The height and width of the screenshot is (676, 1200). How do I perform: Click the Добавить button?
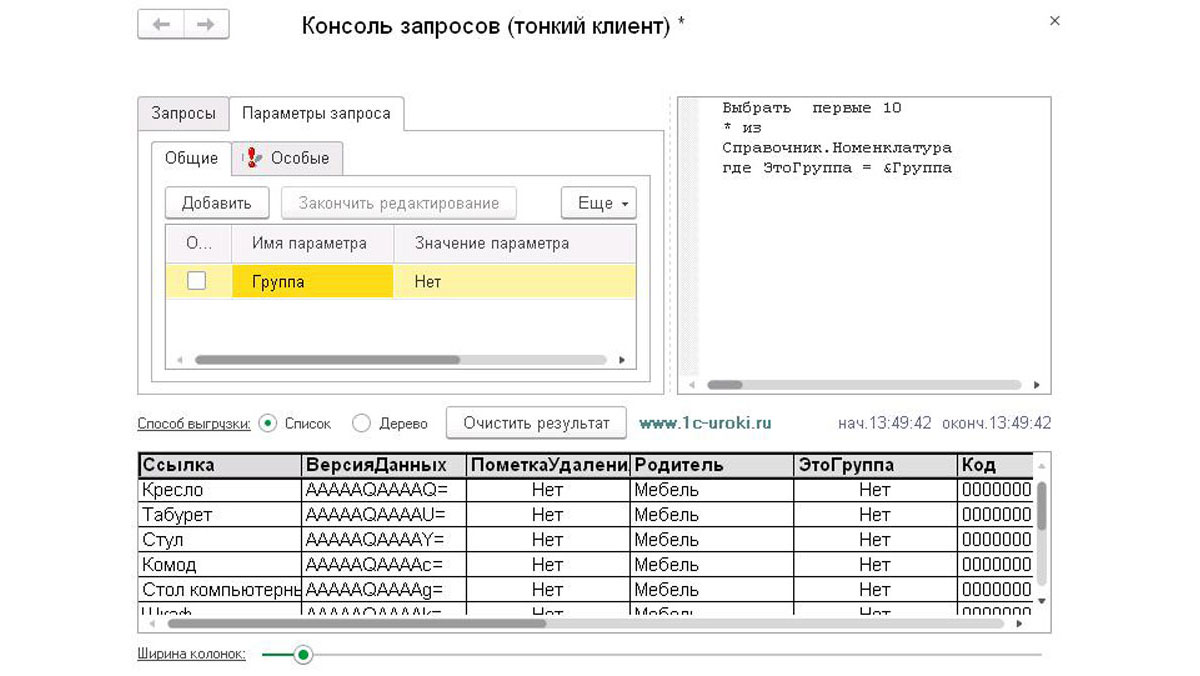coord(215,202)
